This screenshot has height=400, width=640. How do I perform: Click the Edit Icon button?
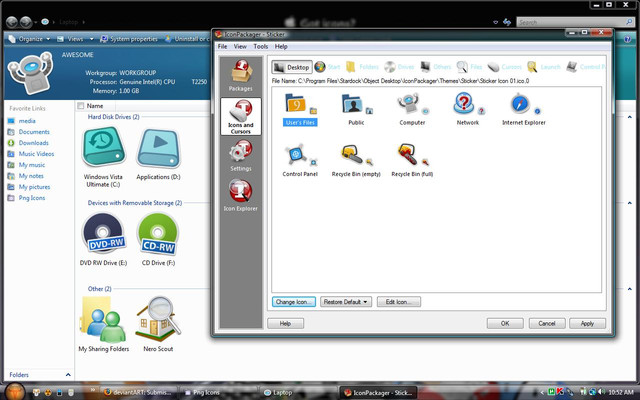(399, 302)
